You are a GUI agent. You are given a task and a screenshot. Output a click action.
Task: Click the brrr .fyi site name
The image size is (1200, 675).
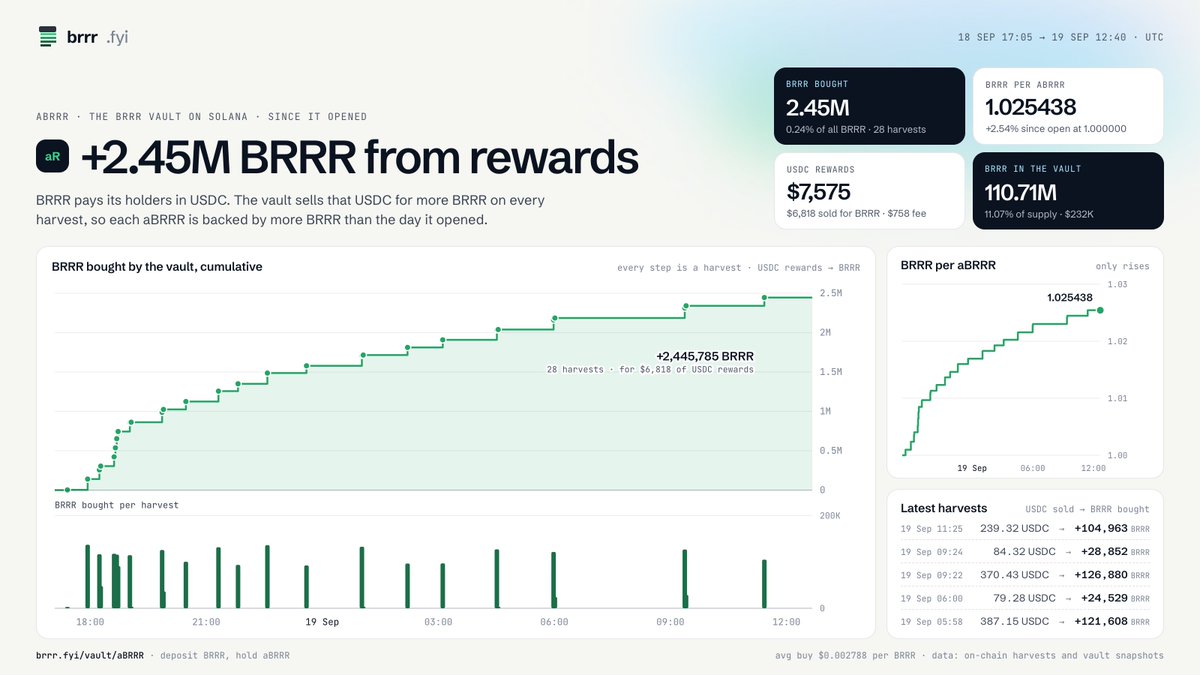(x=98, y=37)
